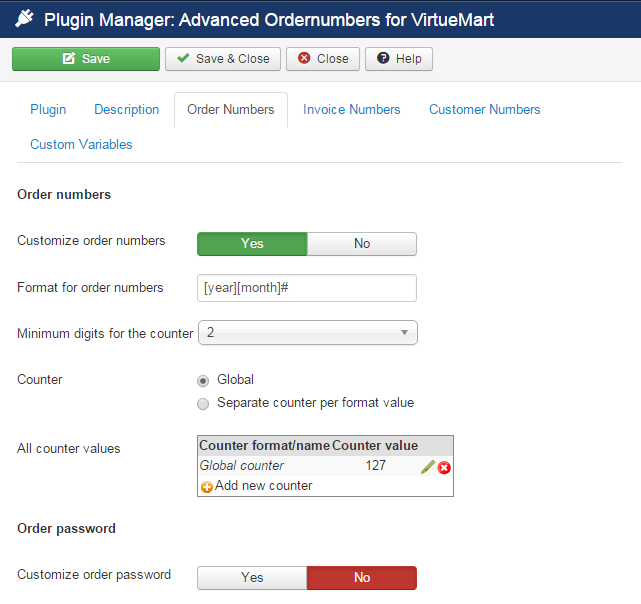Set Customize order numbers to Yes
The width and height of the screenshot is (641, 604).
[x=252, y=244]
